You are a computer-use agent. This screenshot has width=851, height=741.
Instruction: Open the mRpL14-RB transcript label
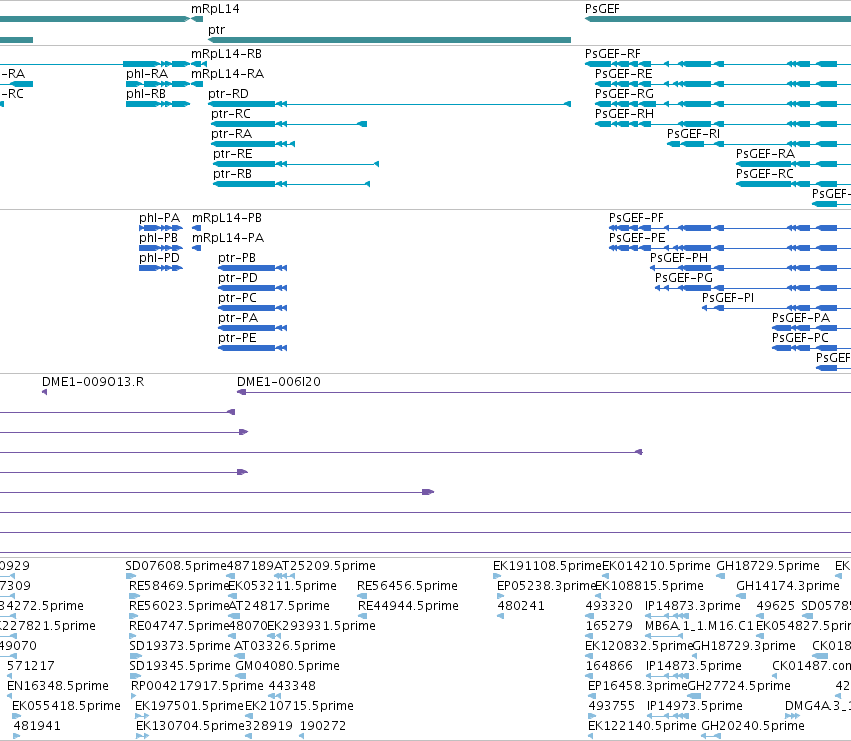226,54
